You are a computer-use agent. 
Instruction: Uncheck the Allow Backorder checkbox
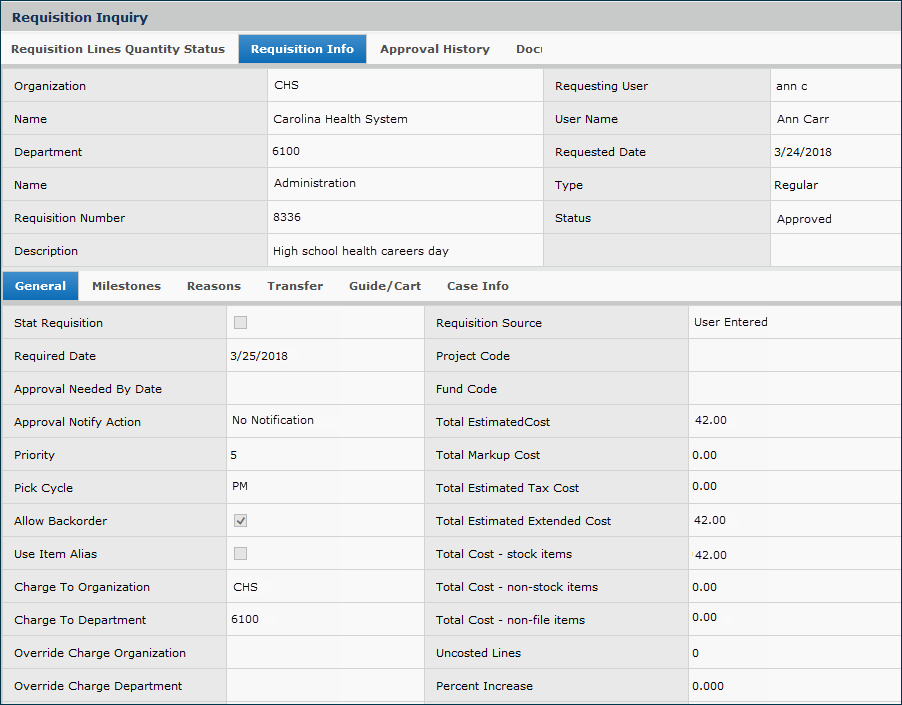click(240, 520)
